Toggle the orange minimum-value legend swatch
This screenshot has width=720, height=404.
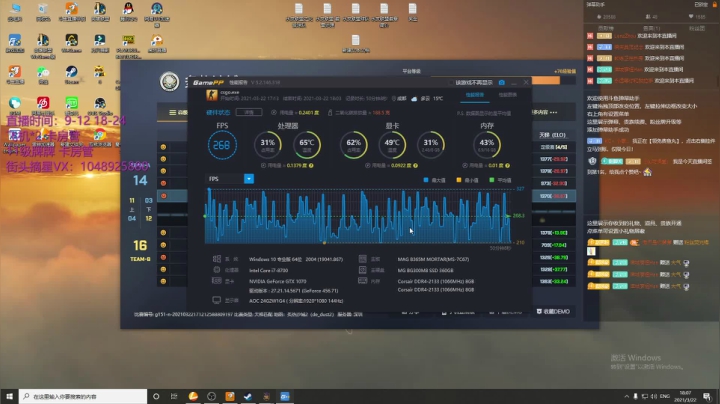pyautogui.click(x=459, y=180)
